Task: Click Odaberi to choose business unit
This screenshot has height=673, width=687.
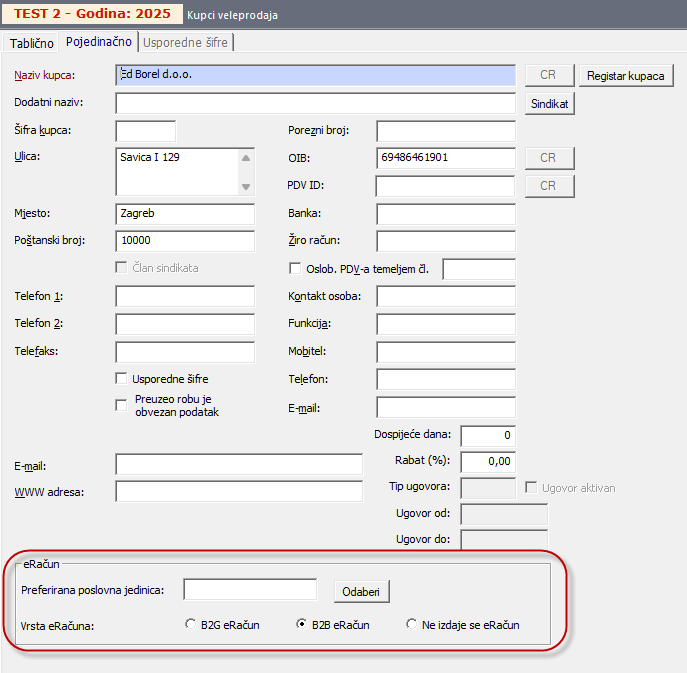Action: coord(361,591)
